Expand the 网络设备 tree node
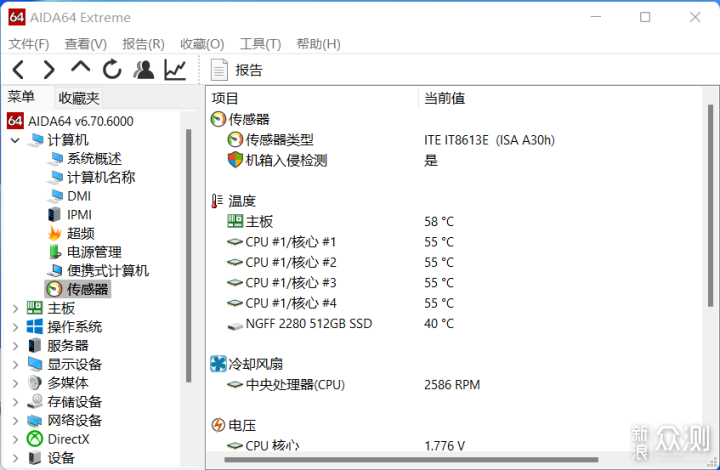The height and width of the screenshot is (470, 720). tap(15, 420)
